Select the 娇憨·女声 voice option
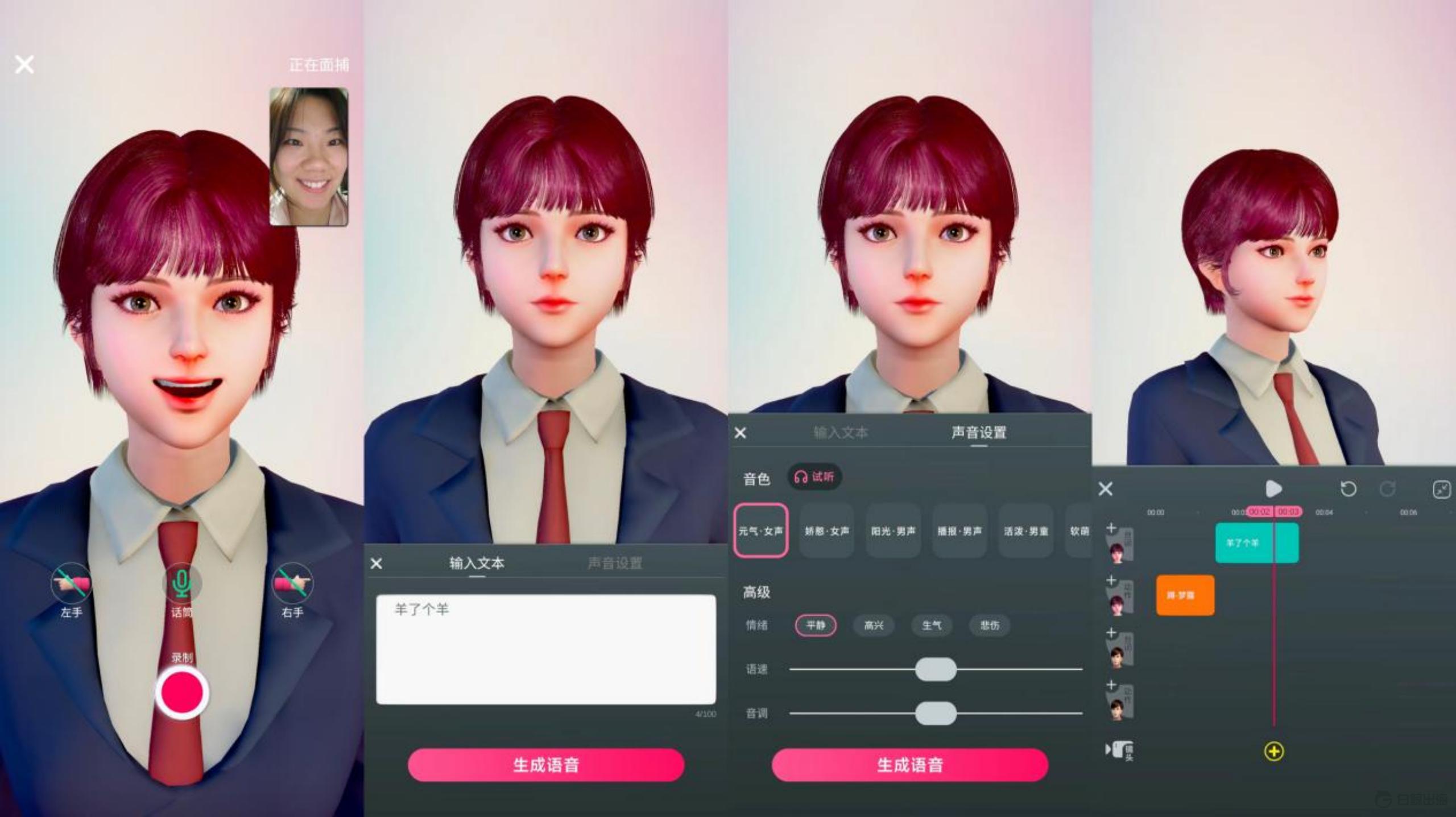1456x817 pixels. point(826,531)
